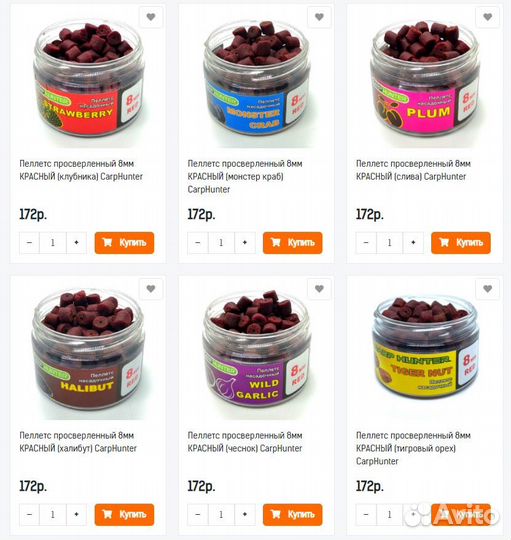Buy the strawberry (клубника) pellets
The width and height of the screenshot is (511, 540).
(124, 243)
